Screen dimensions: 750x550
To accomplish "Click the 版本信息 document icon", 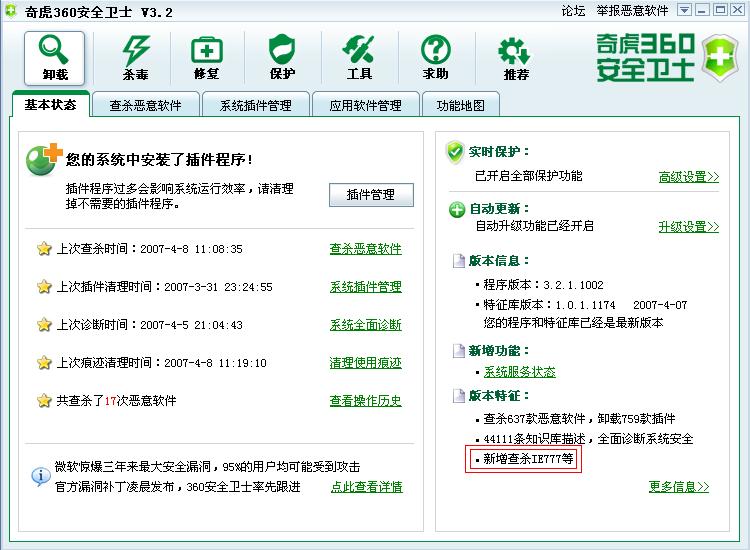I will point(459,261).
